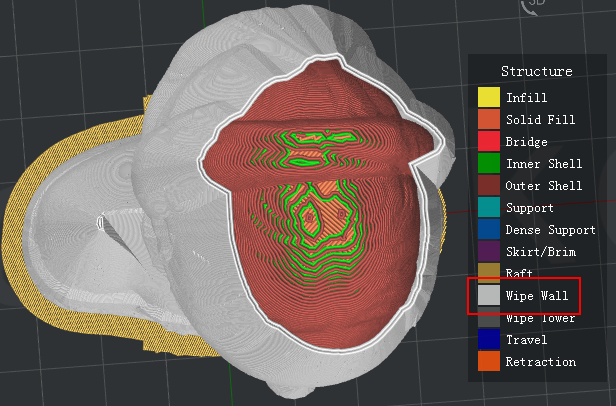Click the purple Skirt/Brim swatch

pos(488,252)
